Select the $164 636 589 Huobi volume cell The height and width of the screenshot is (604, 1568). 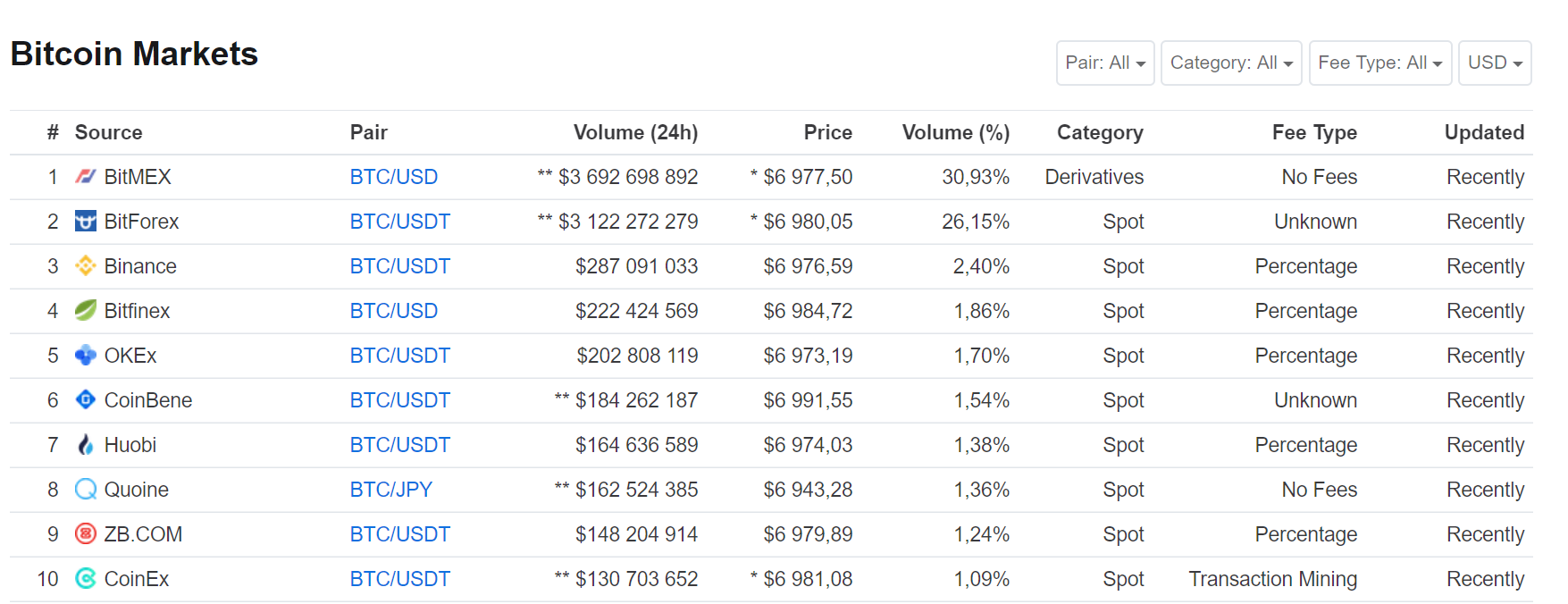637,445
